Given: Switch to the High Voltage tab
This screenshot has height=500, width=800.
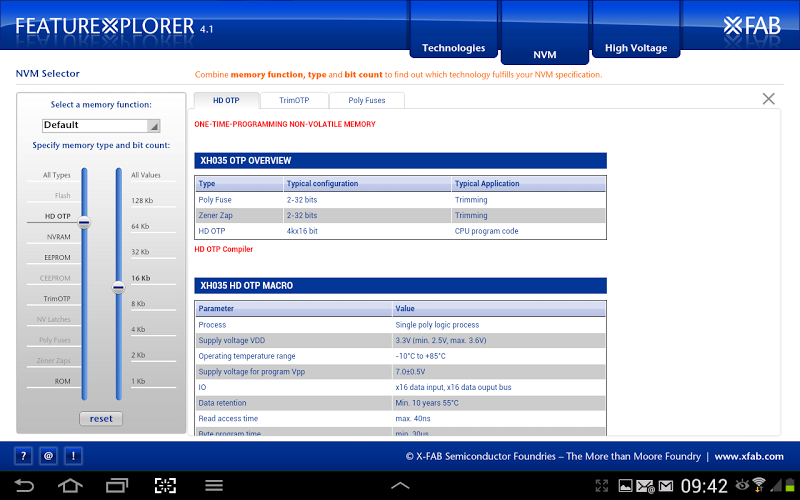Looking at the screenshot, I should pyautogui.click(x=636, y=48).
